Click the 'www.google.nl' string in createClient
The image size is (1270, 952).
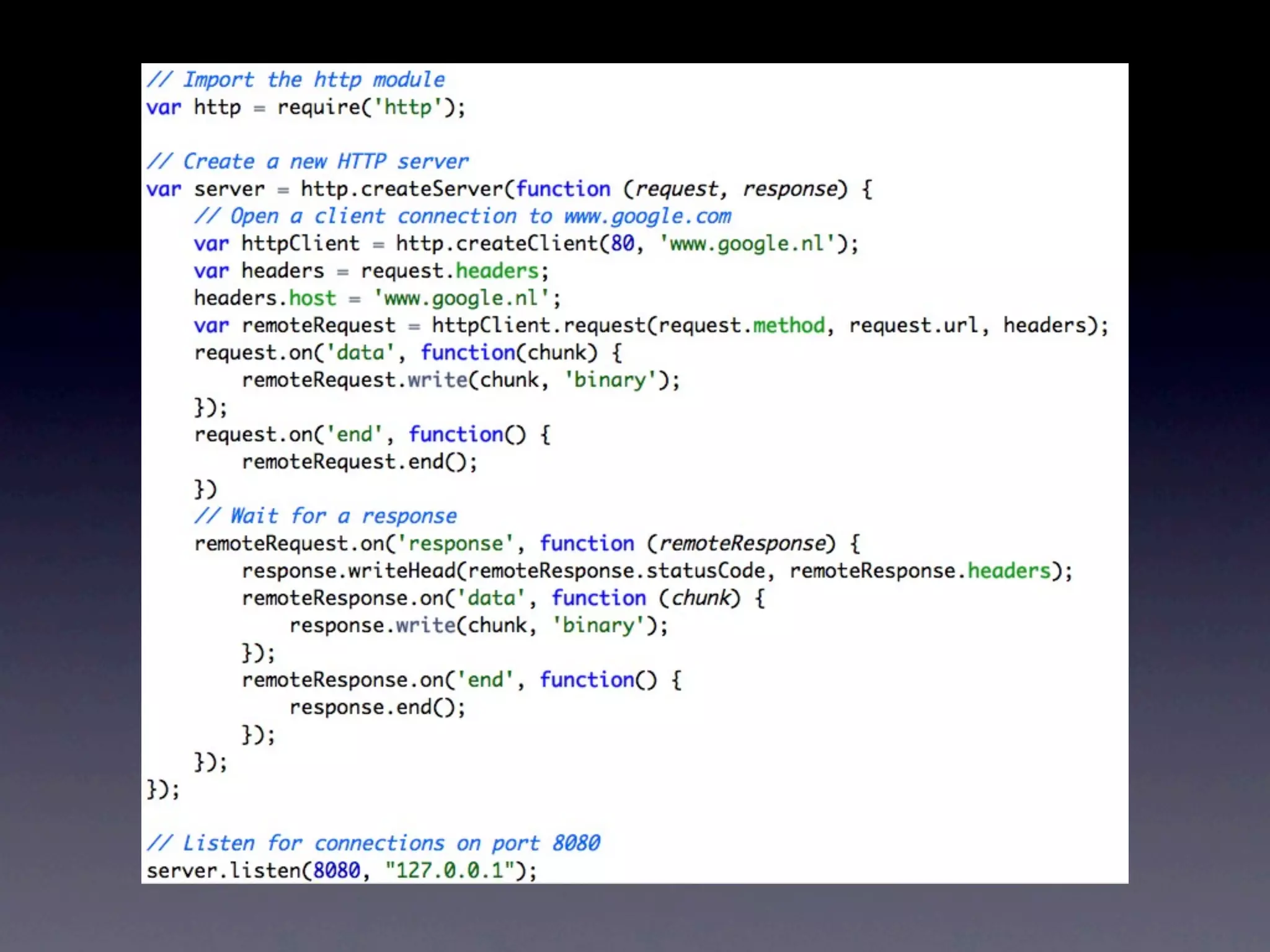747,244
